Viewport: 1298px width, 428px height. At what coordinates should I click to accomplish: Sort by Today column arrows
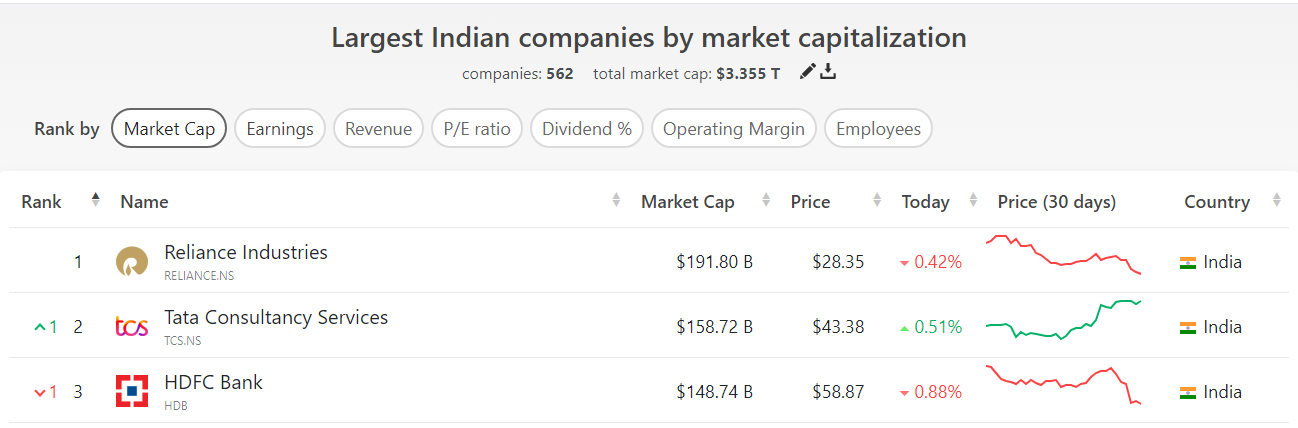973,201
